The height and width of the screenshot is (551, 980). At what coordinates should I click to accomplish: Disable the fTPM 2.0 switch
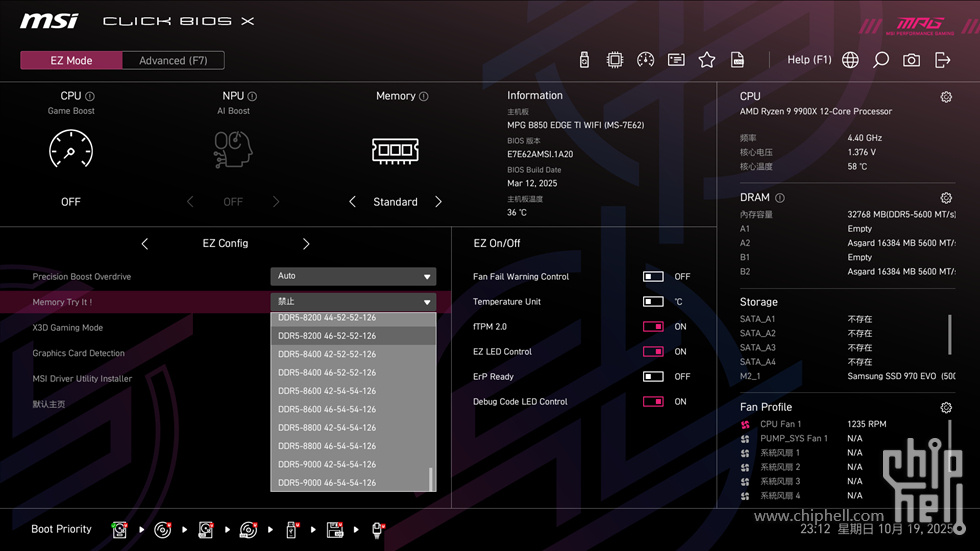[653, 327]
